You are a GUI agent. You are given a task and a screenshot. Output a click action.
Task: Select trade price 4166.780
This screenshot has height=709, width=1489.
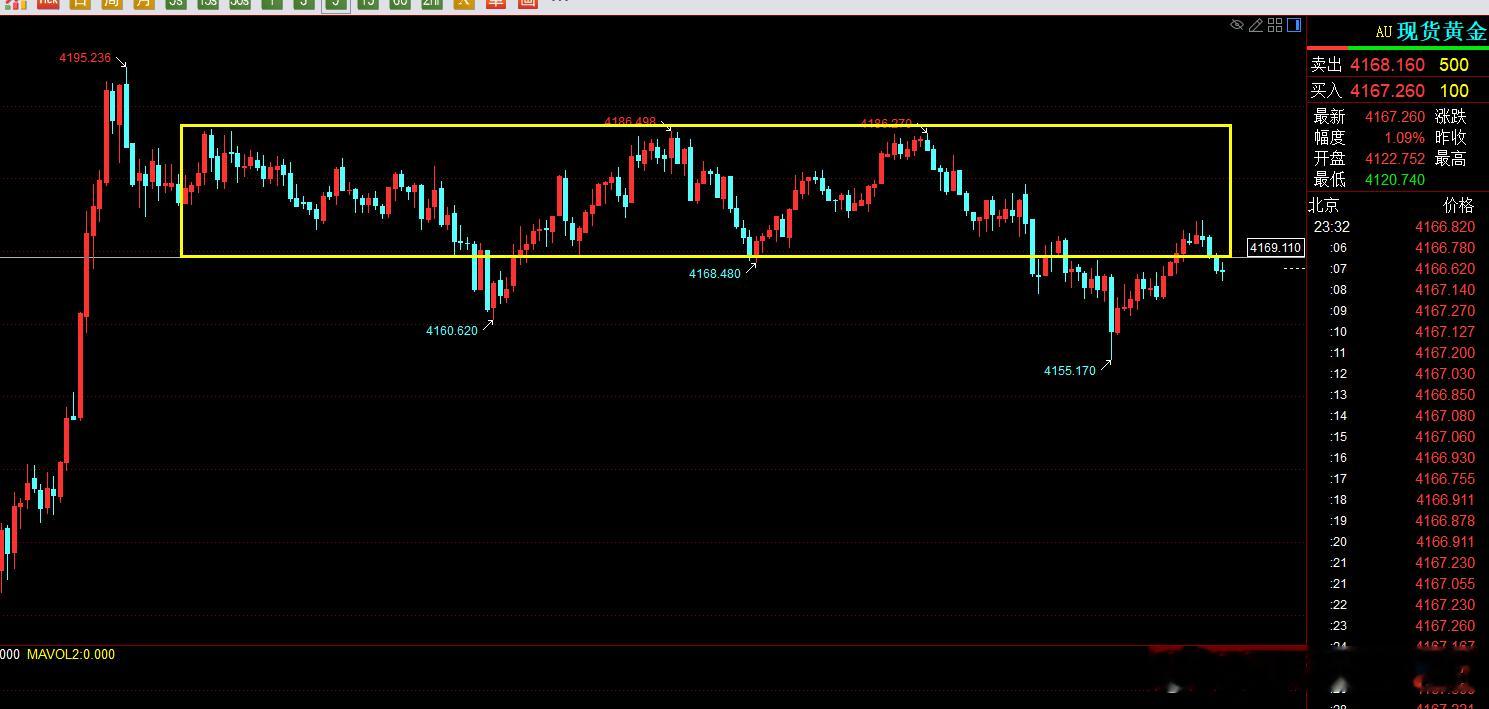click(1445, 248)
